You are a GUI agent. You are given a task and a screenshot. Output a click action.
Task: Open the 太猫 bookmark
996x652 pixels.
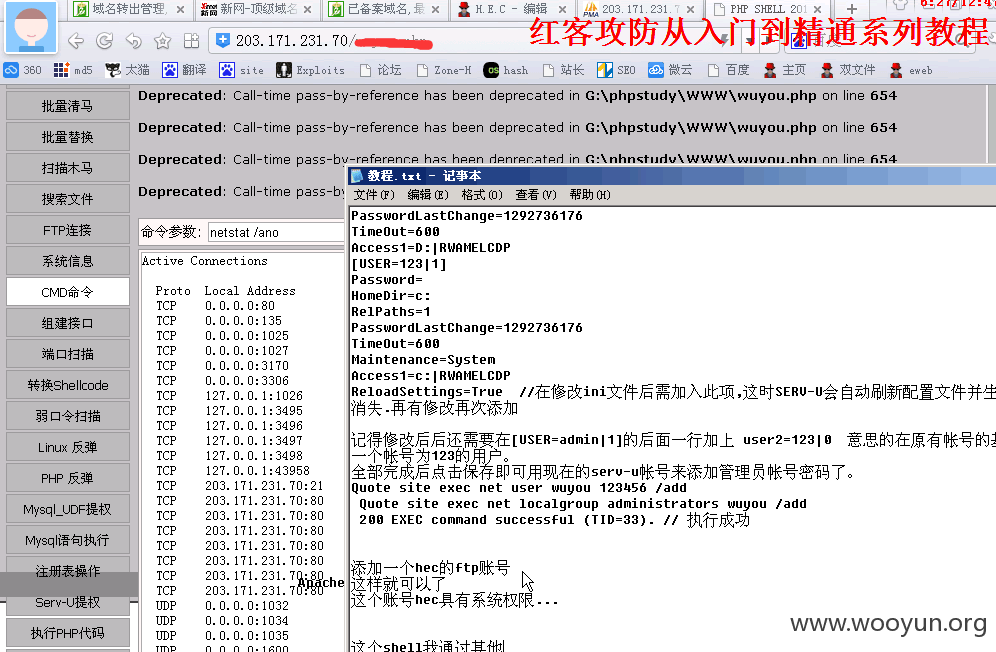[127, 70]
